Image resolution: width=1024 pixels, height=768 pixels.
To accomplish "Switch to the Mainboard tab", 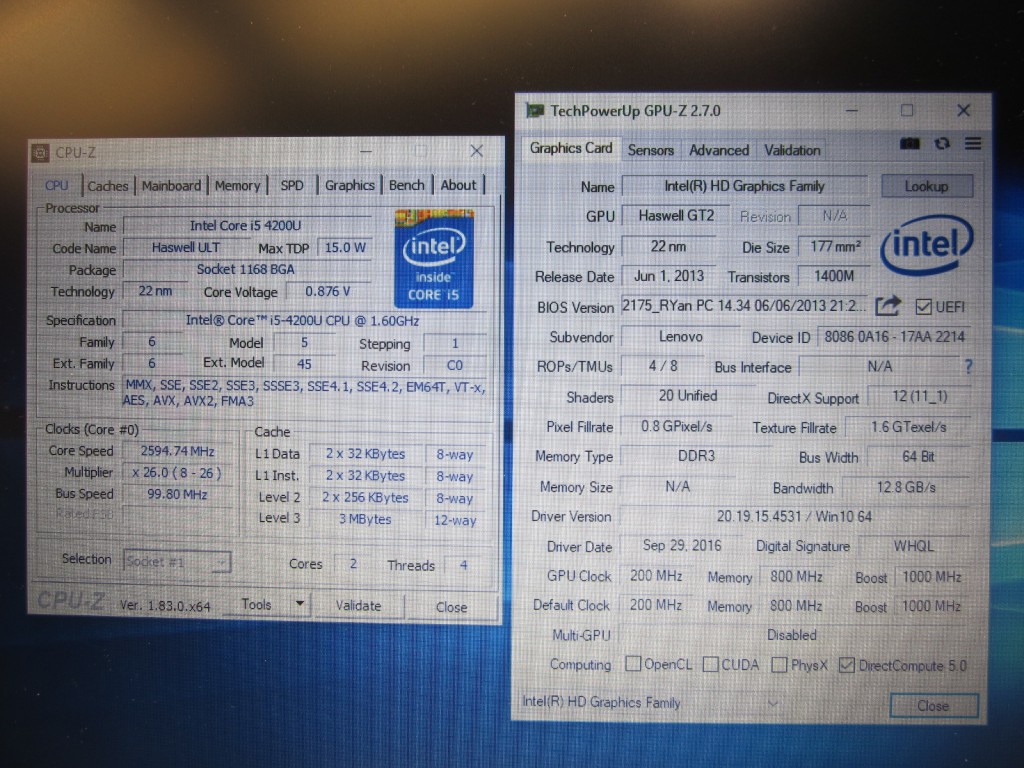I will coord(171,185).
